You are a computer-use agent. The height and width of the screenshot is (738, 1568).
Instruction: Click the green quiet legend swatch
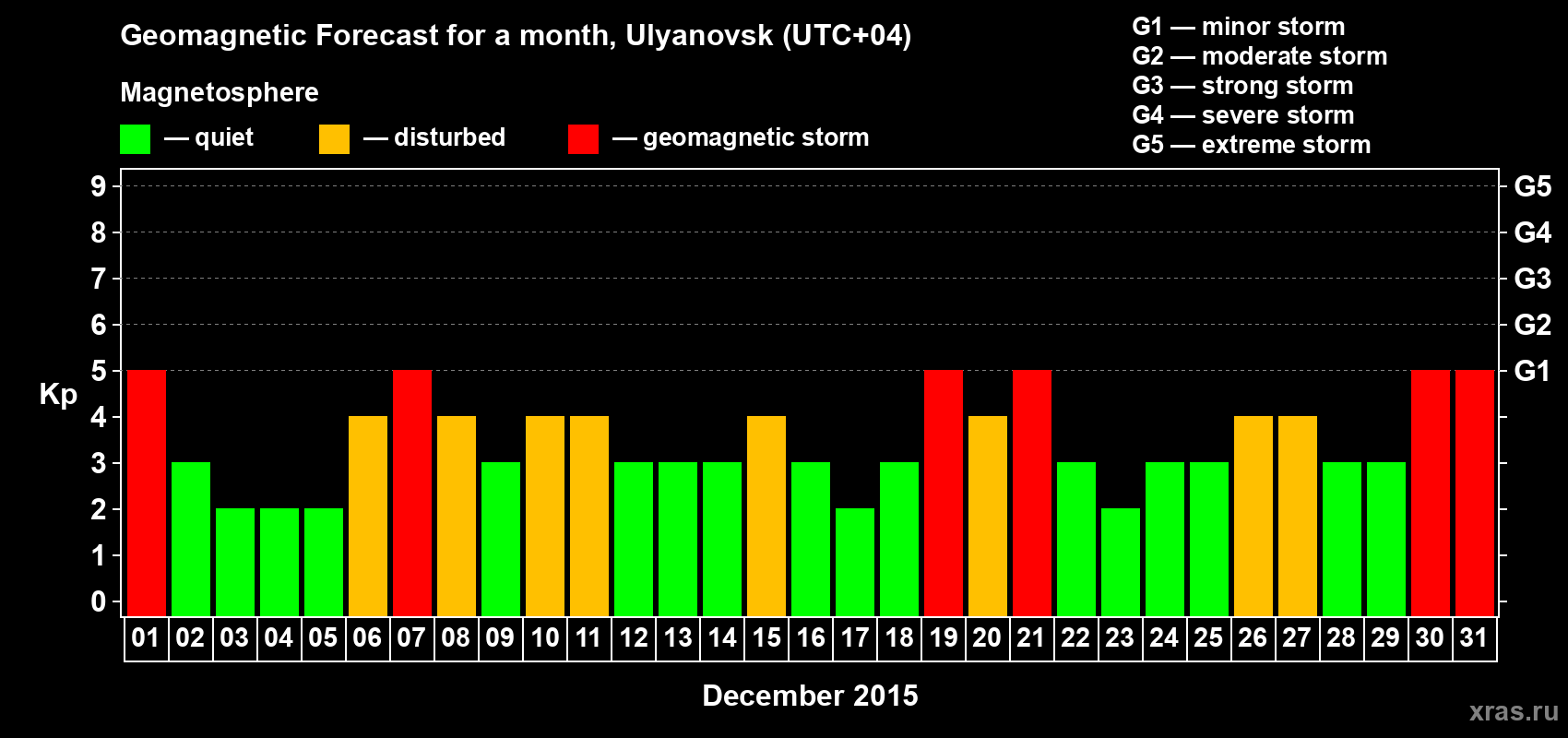pos(135,139)
